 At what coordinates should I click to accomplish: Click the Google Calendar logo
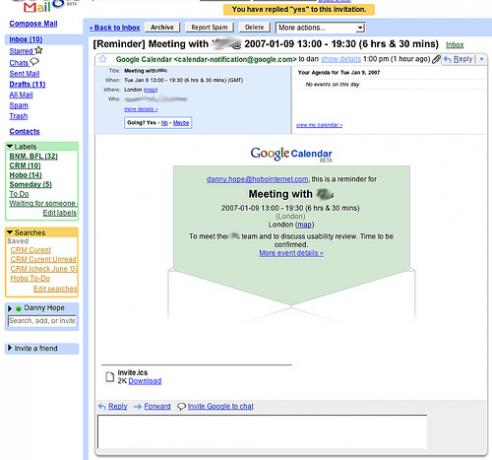pyautogui.click(x=291, y=154)
